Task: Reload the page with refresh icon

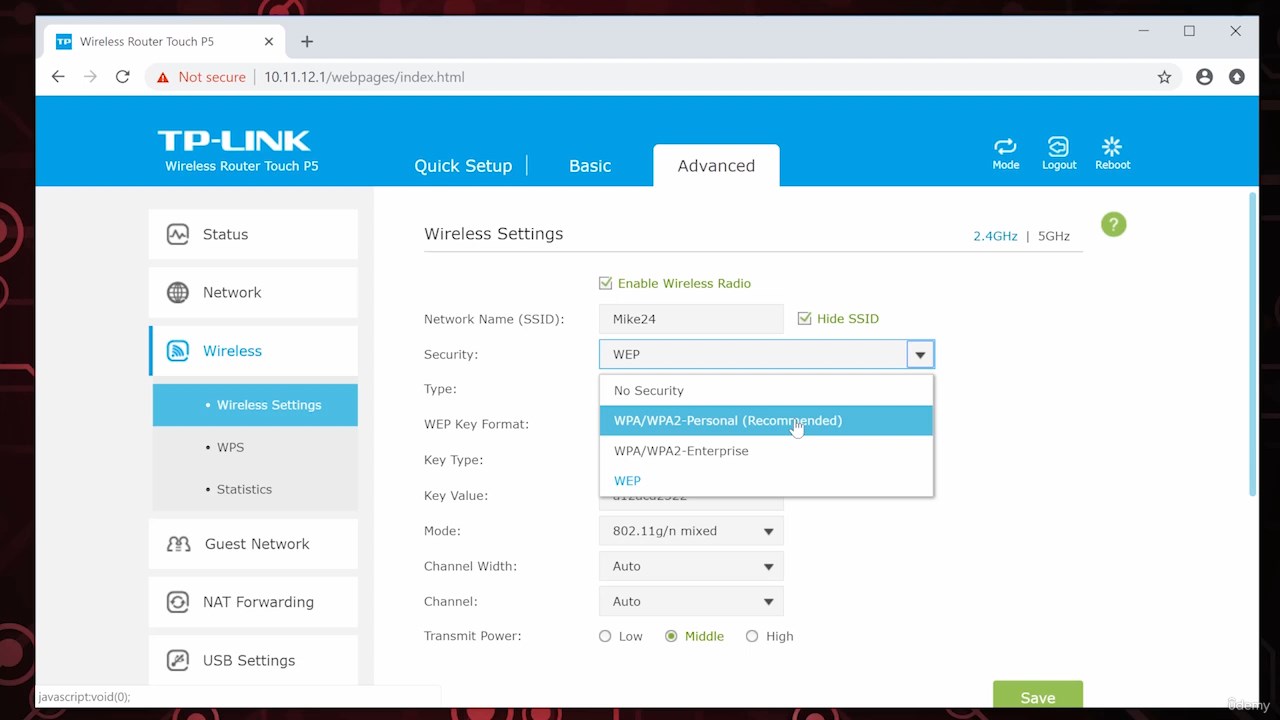Action: coord(122,77)
